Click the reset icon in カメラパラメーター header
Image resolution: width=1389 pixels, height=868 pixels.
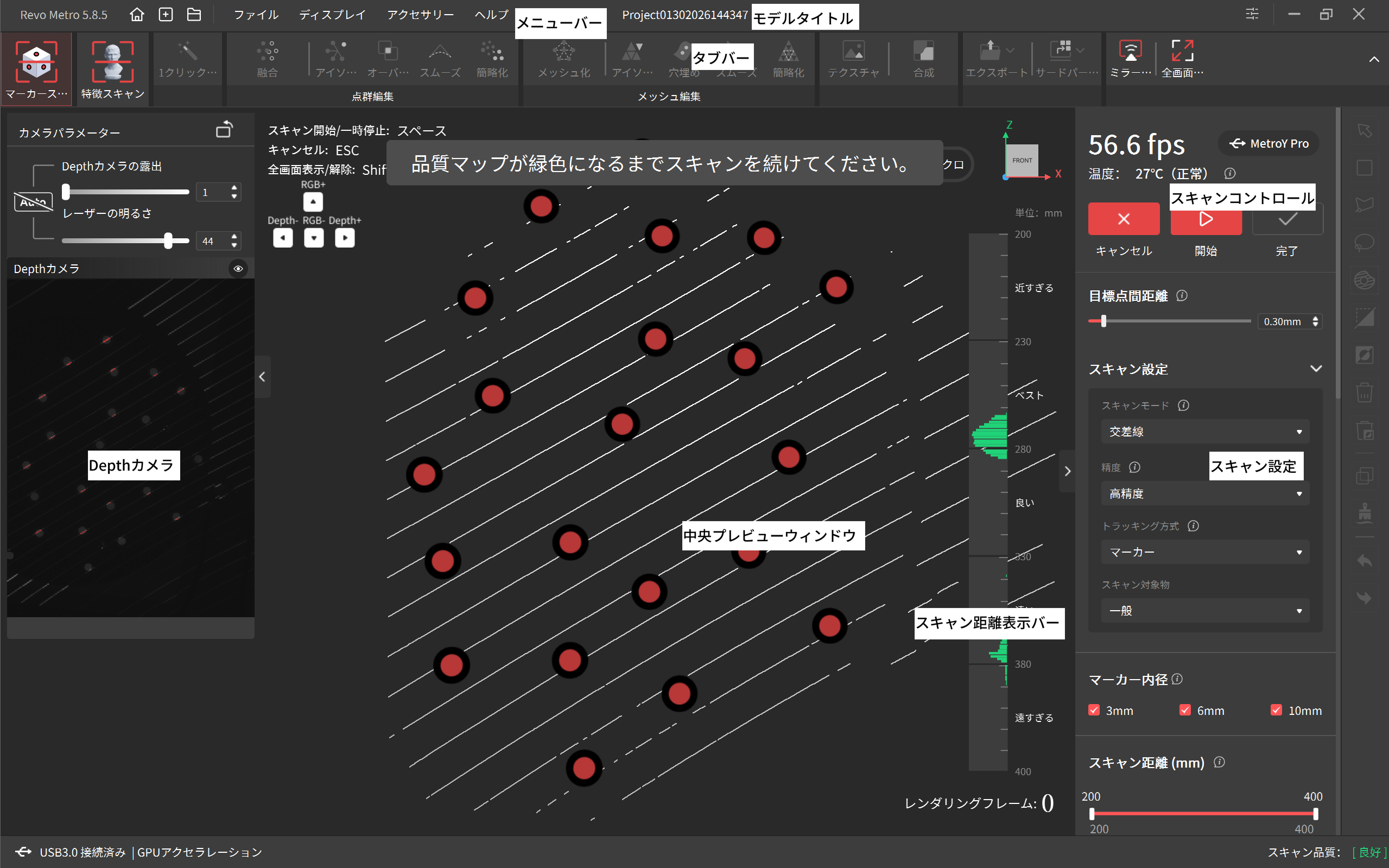224,130
